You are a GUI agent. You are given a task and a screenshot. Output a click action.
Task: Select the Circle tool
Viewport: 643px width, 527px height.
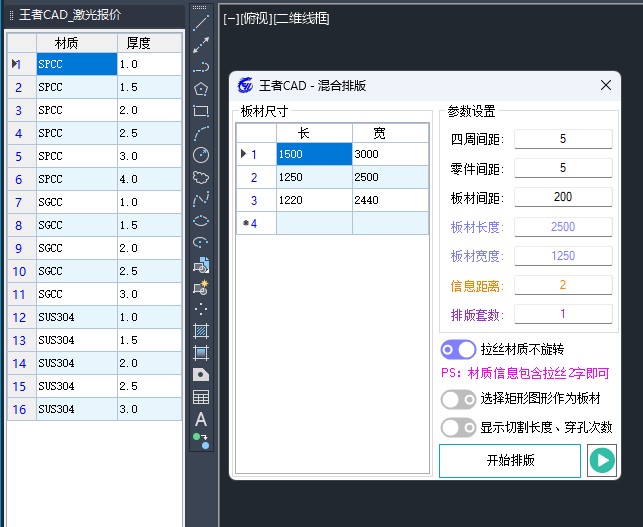click(x=201, y=155)
